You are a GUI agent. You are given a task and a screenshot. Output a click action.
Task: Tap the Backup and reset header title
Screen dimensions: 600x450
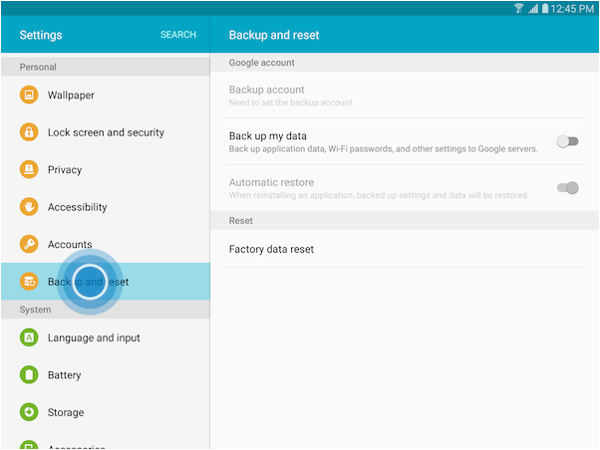coord(274,35)
